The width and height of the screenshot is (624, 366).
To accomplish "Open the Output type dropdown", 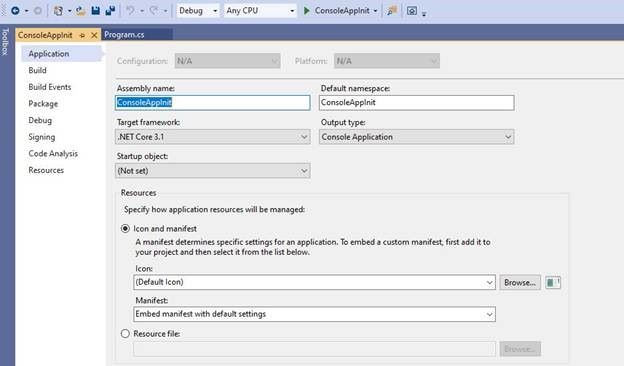I will coord(417,137).
